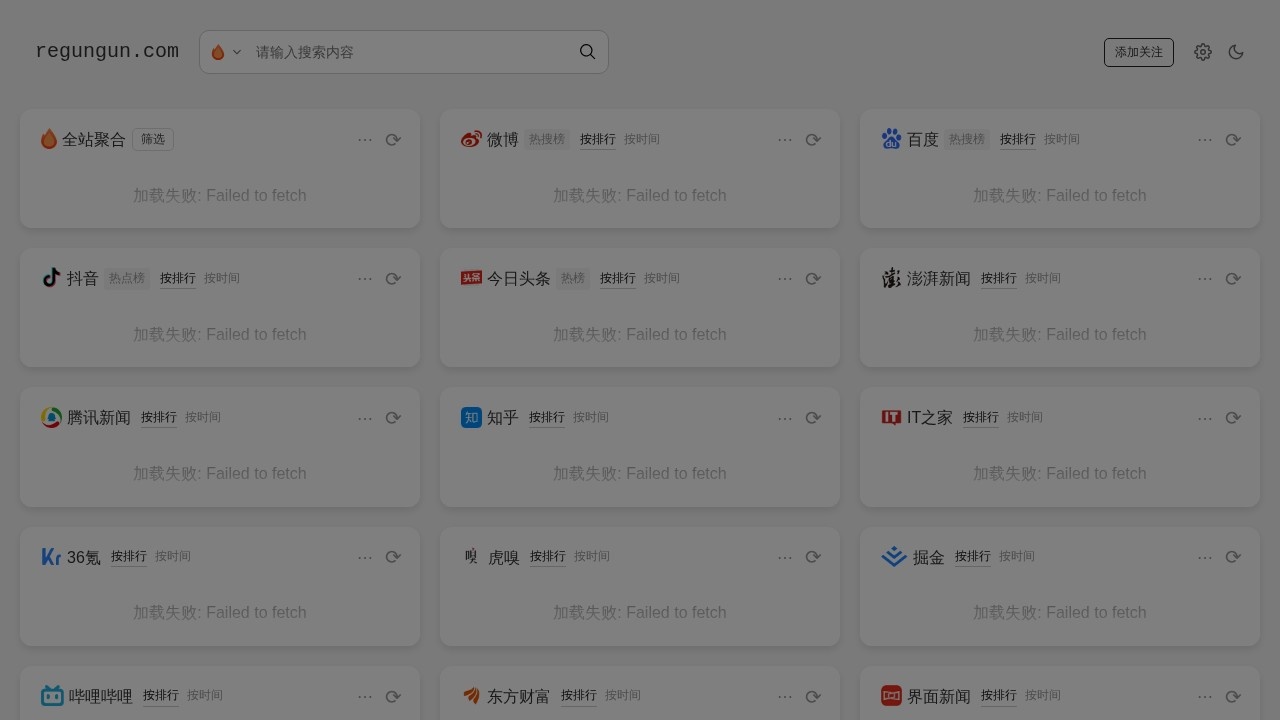Select 按时间 tab in 今日头条 card
The width and height of the screenshot is (1280, 720).
coord(662,278)
